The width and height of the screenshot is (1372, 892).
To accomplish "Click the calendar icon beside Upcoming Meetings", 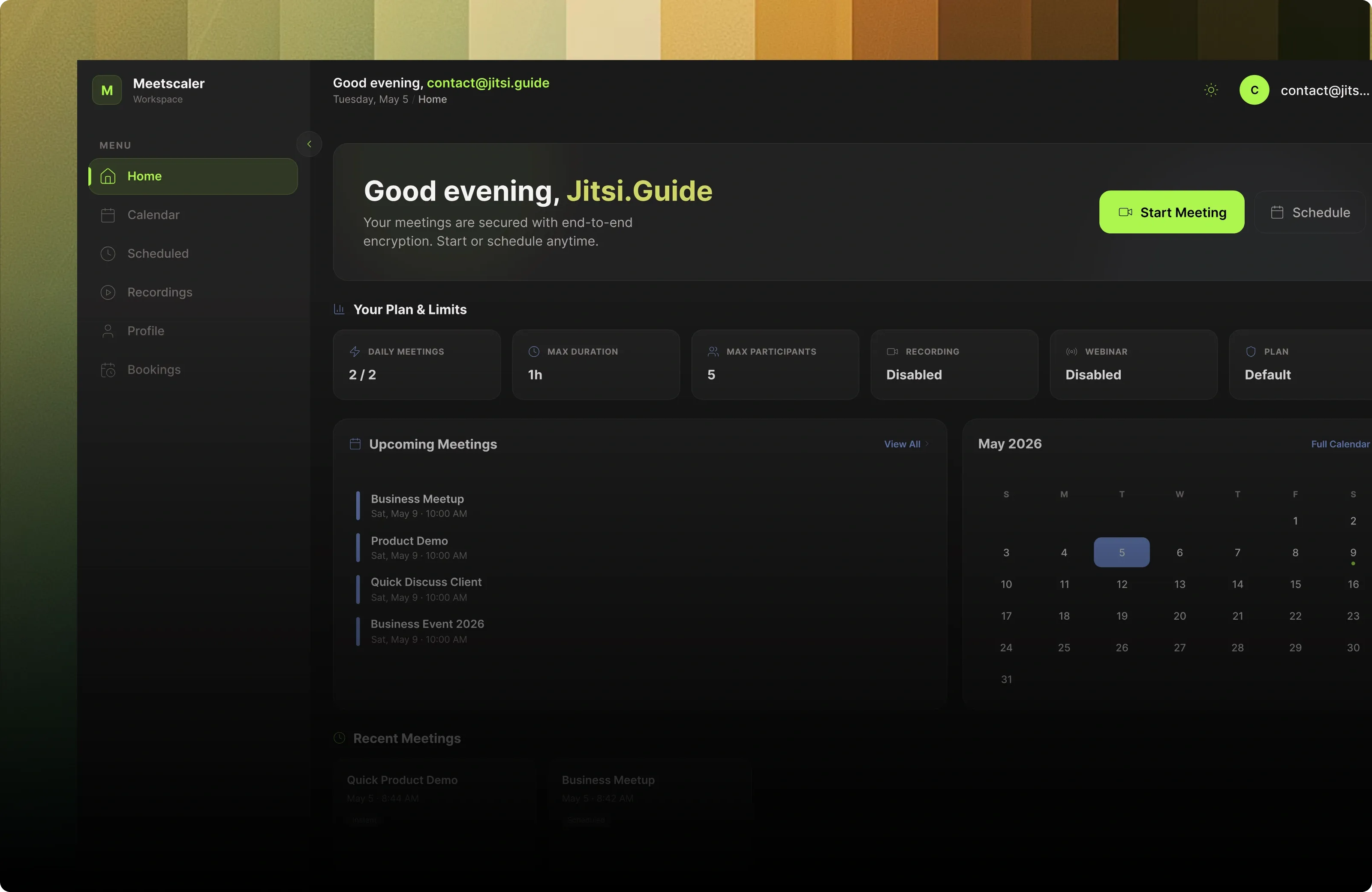I will (x=355, y=444).
